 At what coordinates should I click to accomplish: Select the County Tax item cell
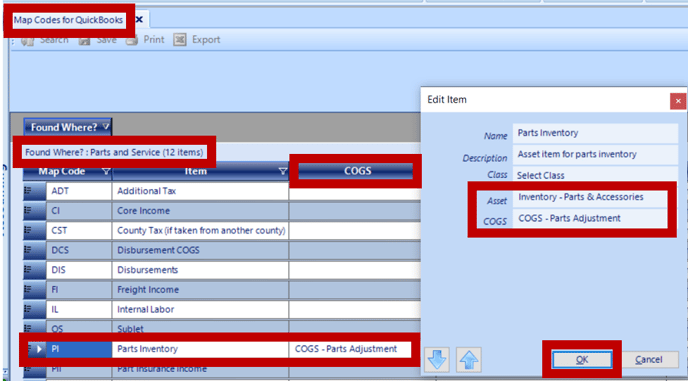[201, 230]
